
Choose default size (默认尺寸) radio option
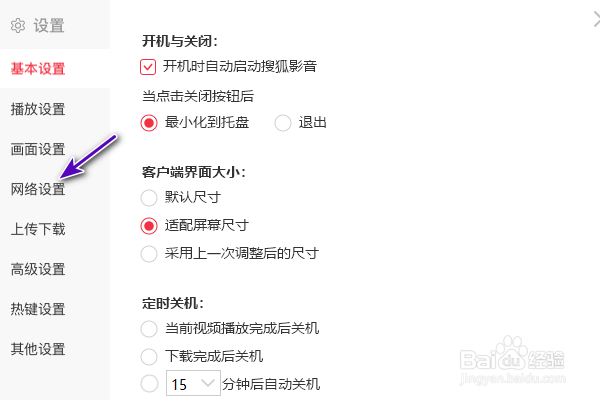pyautogui.click(x=149, y=197)
